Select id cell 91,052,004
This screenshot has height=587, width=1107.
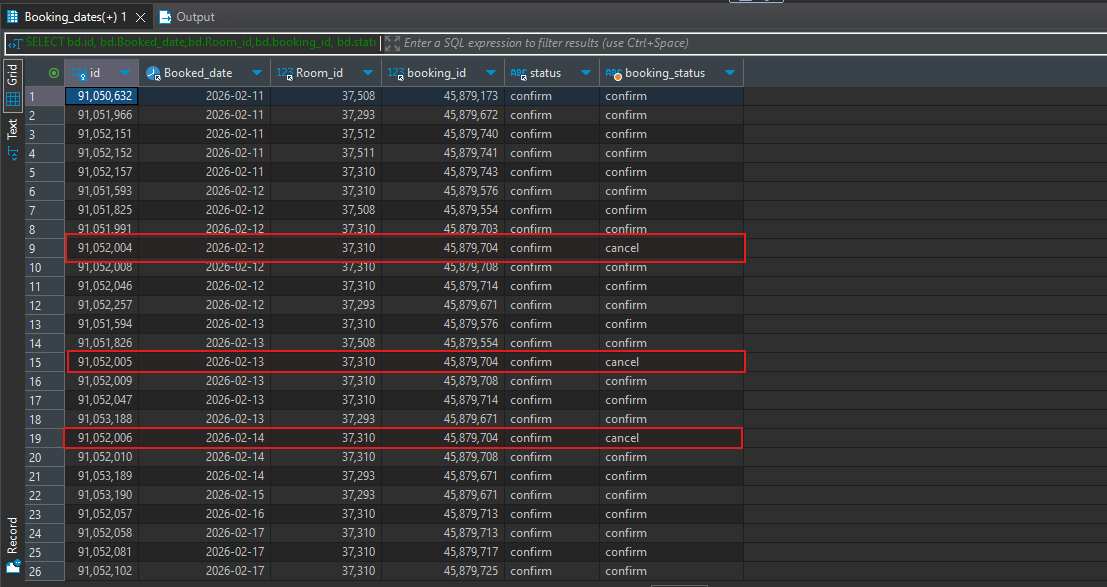click(102, 248)
